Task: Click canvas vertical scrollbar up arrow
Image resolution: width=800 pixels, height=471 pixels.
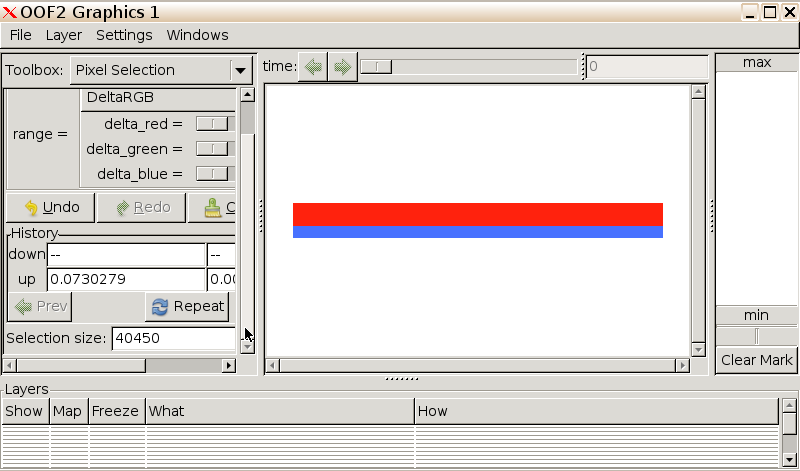Action: [698, 91]
